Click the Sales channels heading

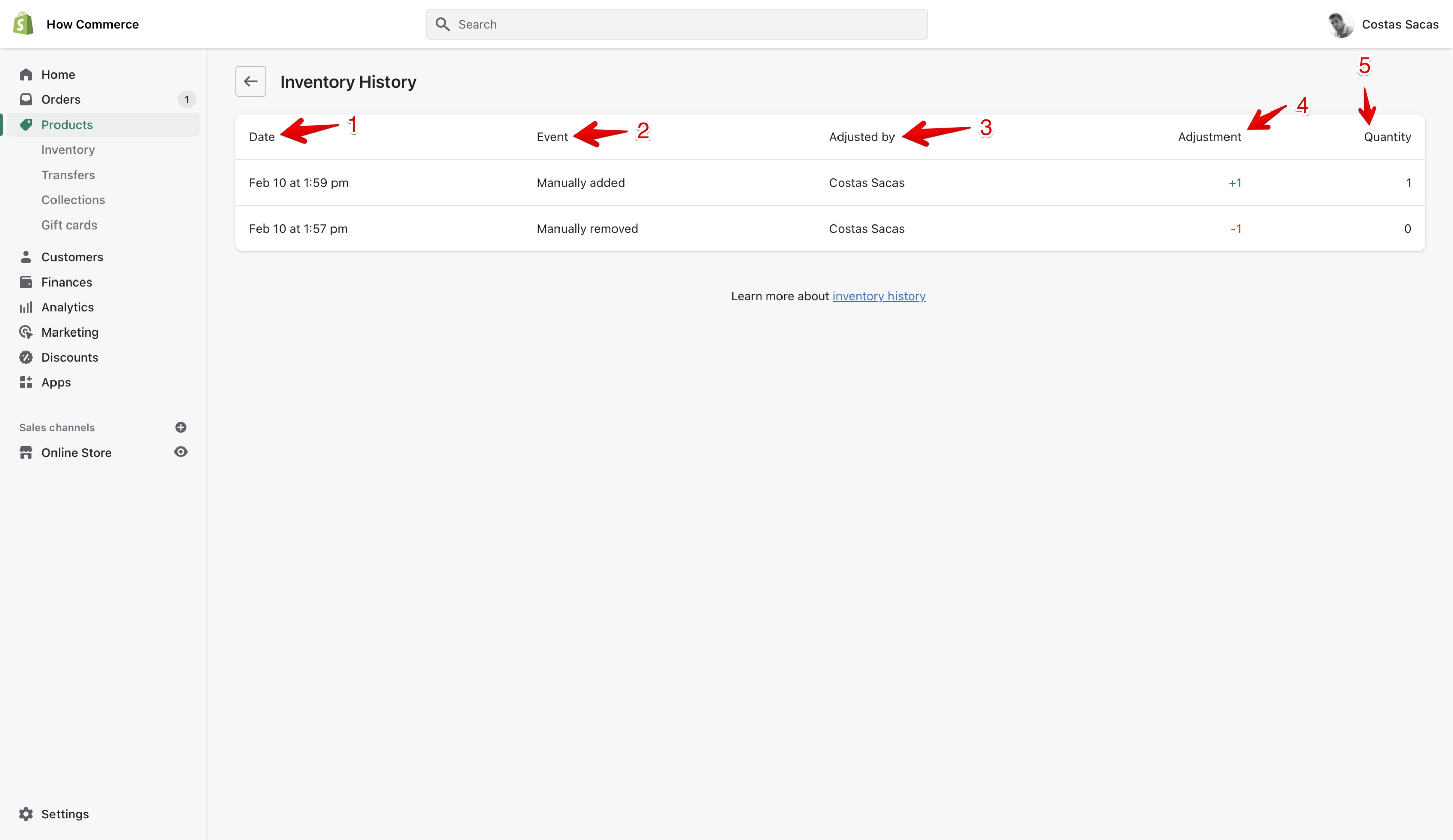[x=57, y=427]
